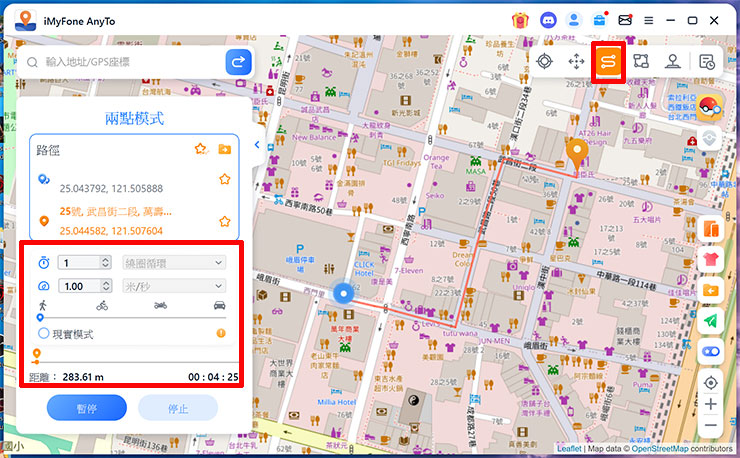Open the hamburger menu in title bar
The width and height of the screenshot is (740, 458).
(649, 21)
